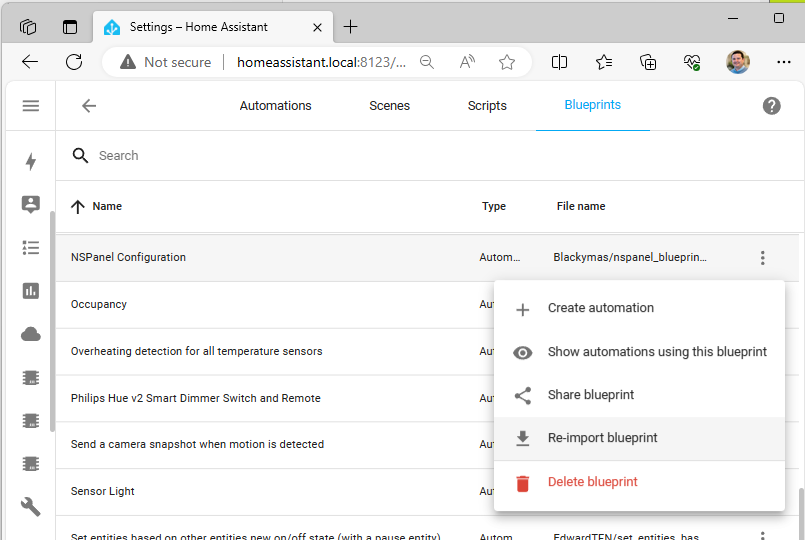Click the lightning bolt sidebar icon
Screen dimensions: 805x540
(x=30, y=162)
